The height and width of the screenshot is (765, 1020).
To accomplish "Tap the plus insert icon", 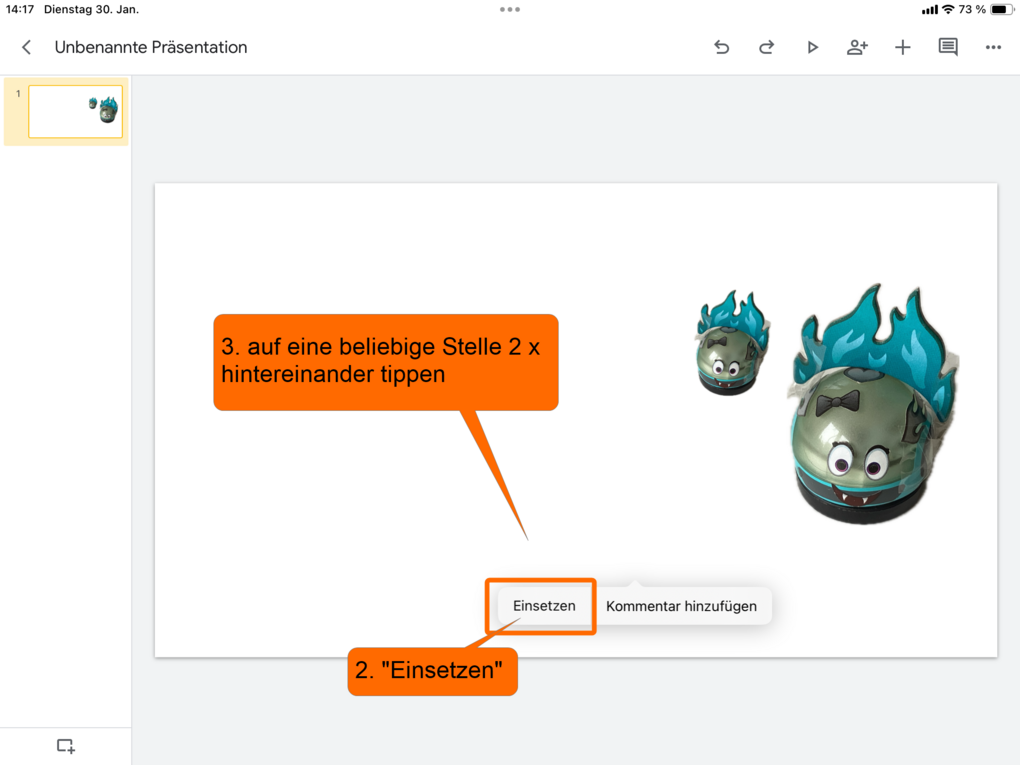I will (902, 47).
